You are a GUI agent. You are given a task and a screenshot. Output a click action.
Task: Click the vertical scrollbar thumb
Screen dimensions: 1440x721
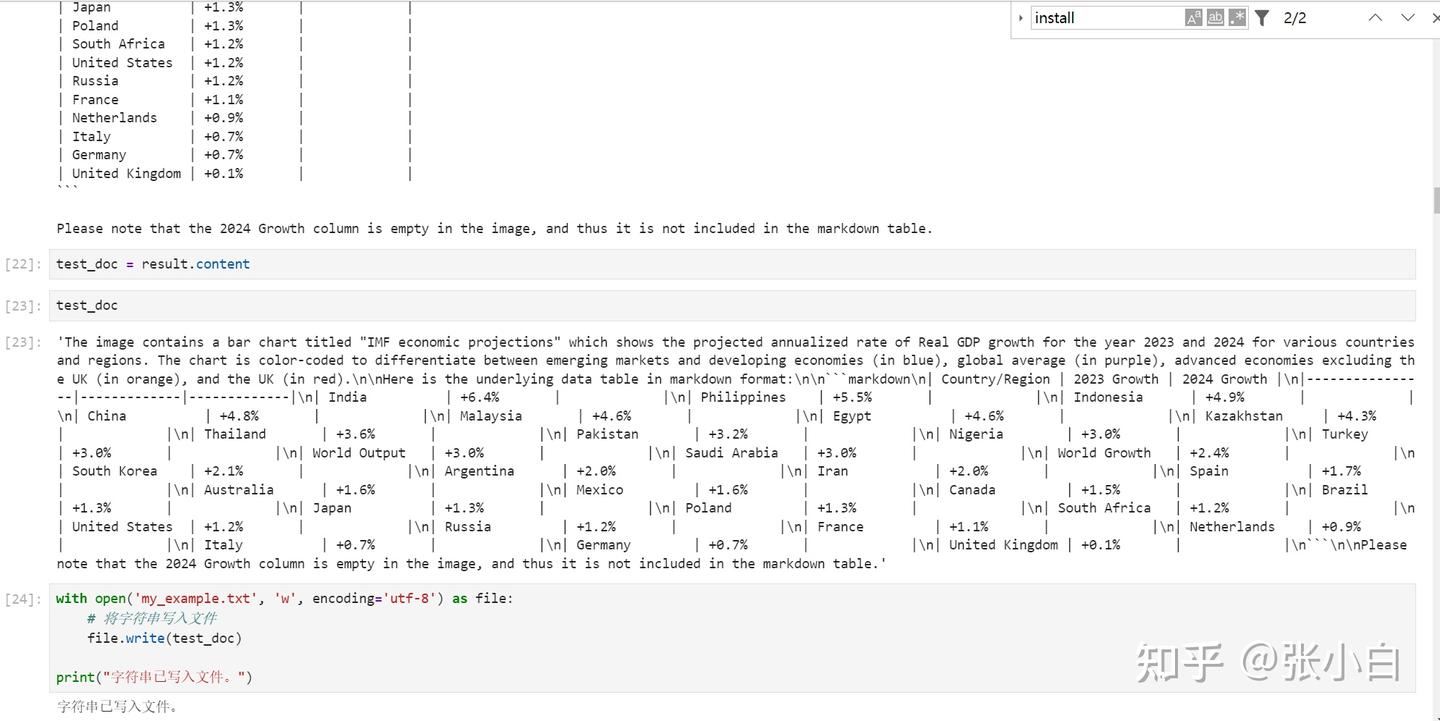pyautogui.click(x=1436, y=200)
